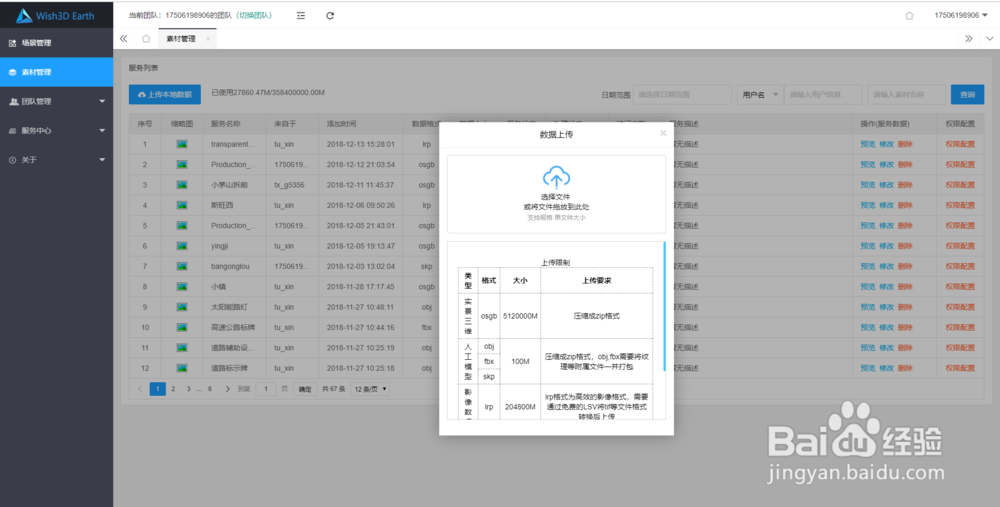The image size is (1000, 507).
Task: Click the 2018-12-13 15:28:01 timestamp cell
Action: [360, 144]
